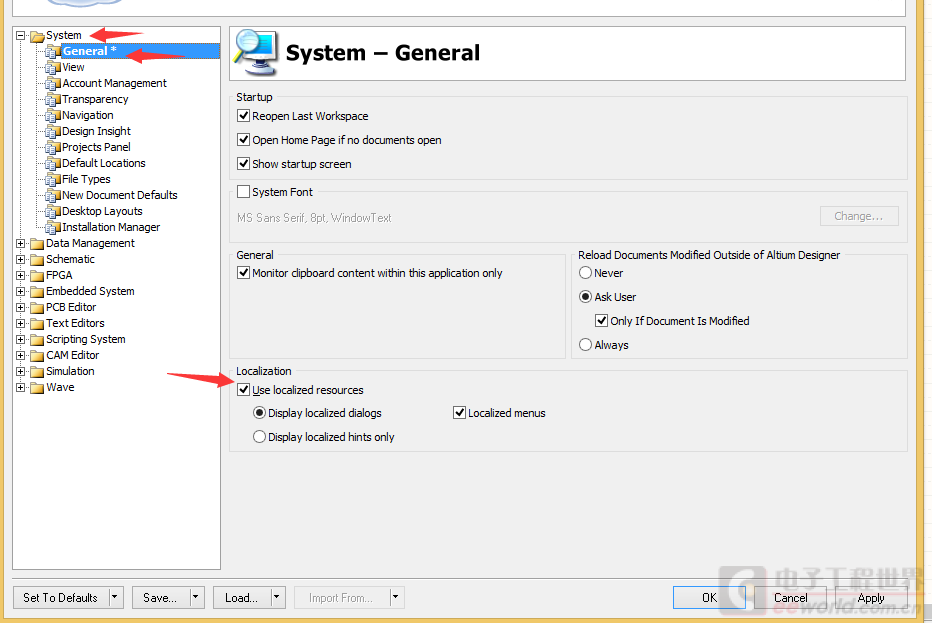932x623 pixels.
Task: Click the Account Management page icon
Action: [x=53, y=84]
